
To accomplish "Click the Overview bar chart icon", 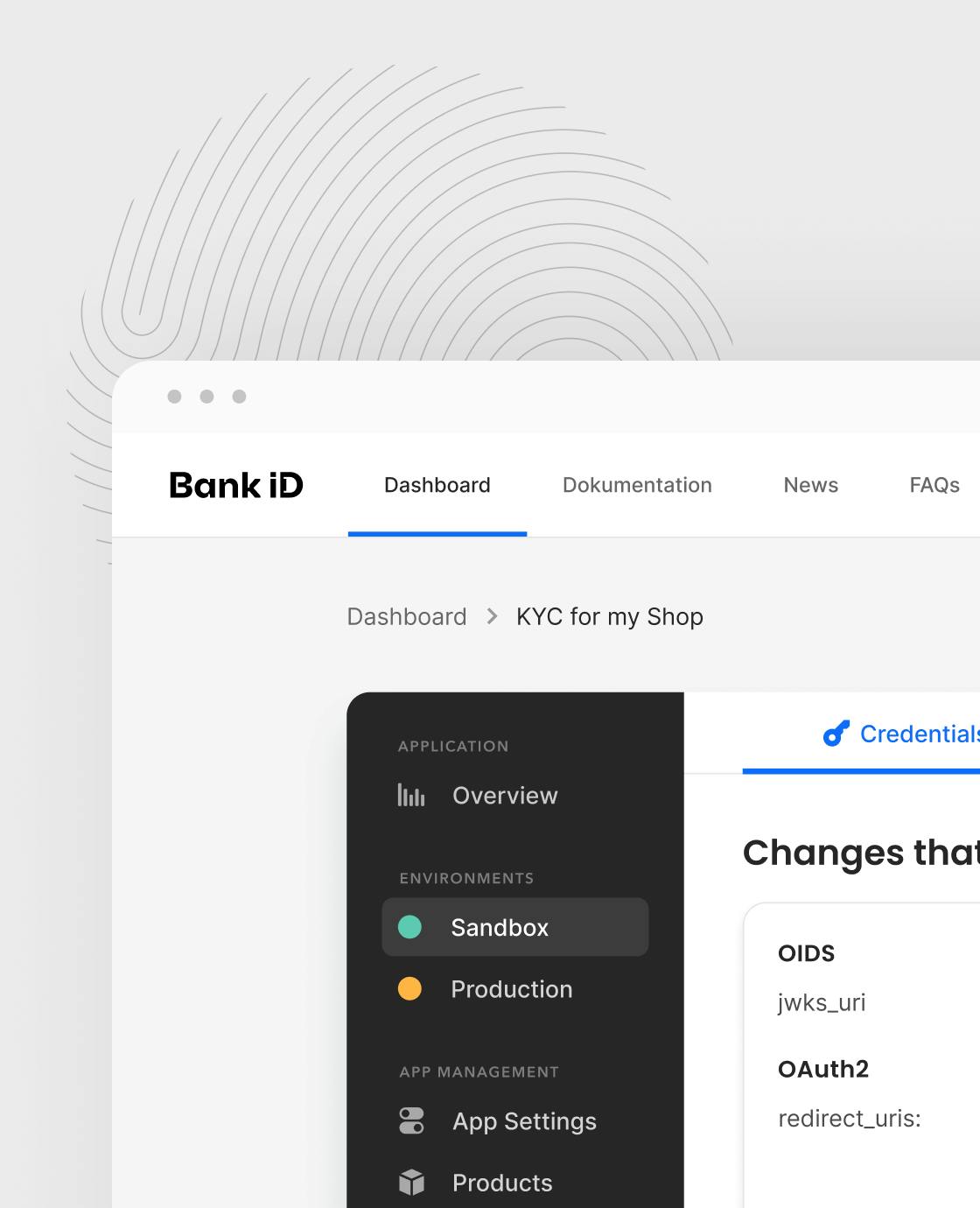I will click(x=411, y=795).
